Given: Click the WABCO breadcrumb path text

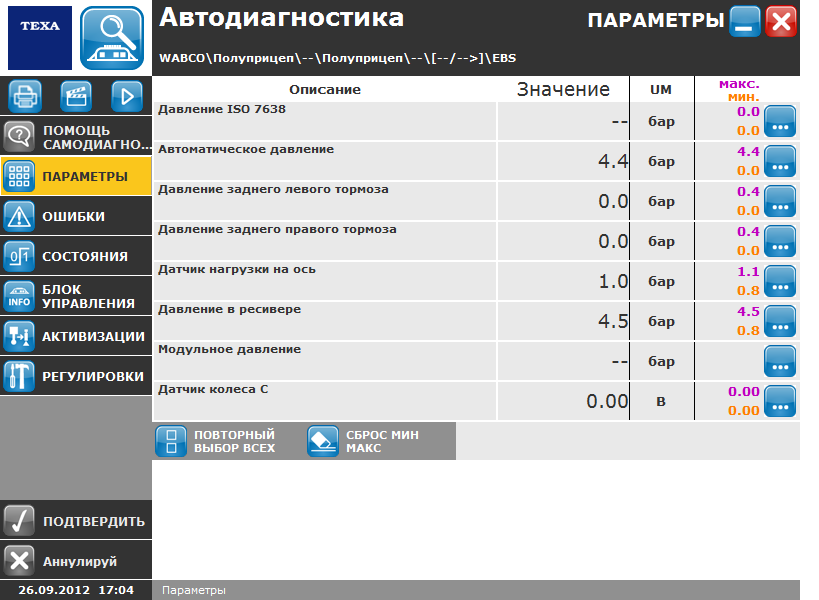Looking at the screenshot, I should point(337,58).
